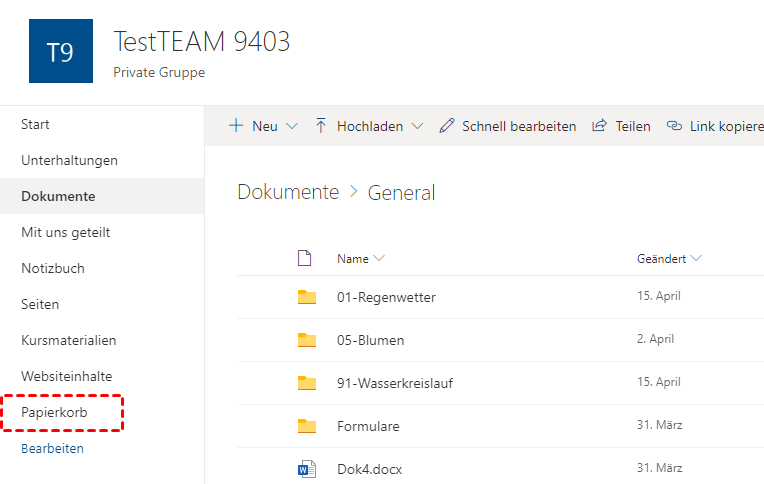Click the Formulare folder icon
Image resolution: width=764 pixels, height=484 pixels.
pos(307,426)
